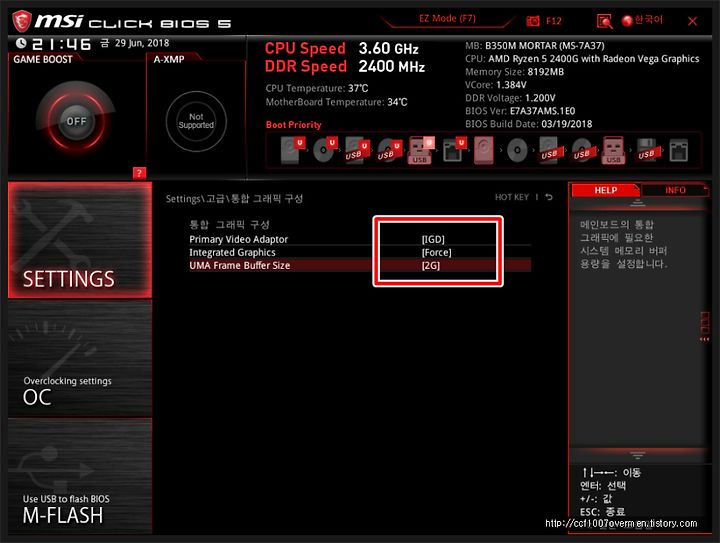The width and height of the screenshot is (720, 543).
Task: Open the F12 screenshot camera icon
Action: click(x=533, y=21)
